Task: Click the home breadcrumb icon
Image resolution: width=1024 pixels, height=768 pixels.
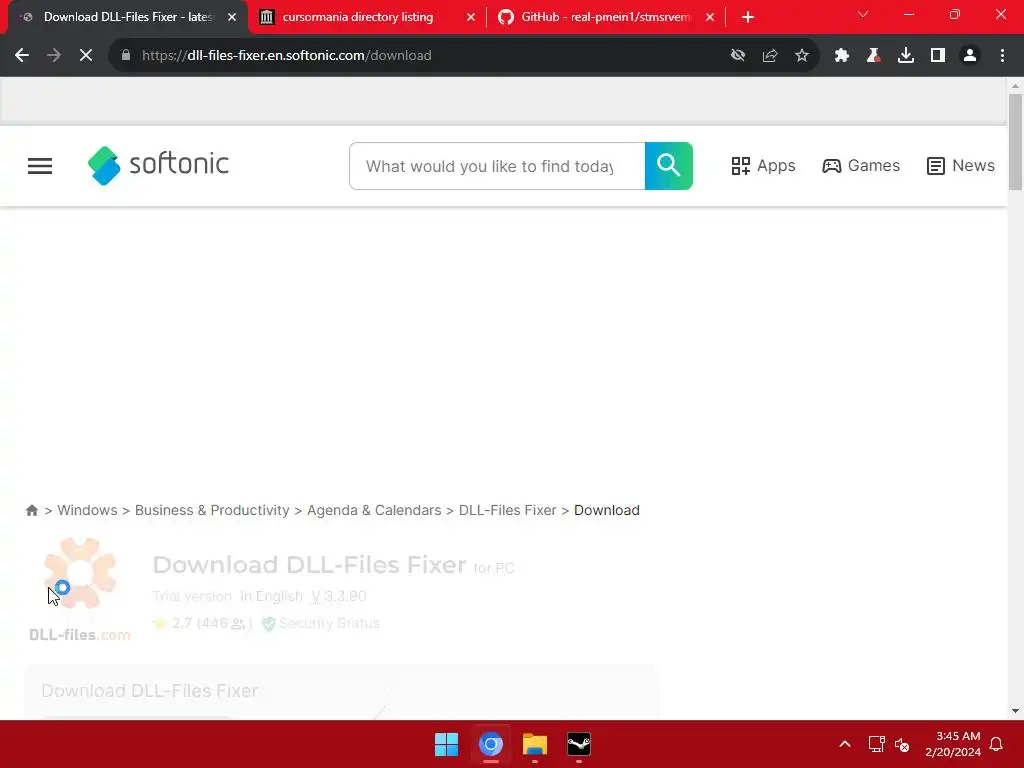Action: [31, 510]
